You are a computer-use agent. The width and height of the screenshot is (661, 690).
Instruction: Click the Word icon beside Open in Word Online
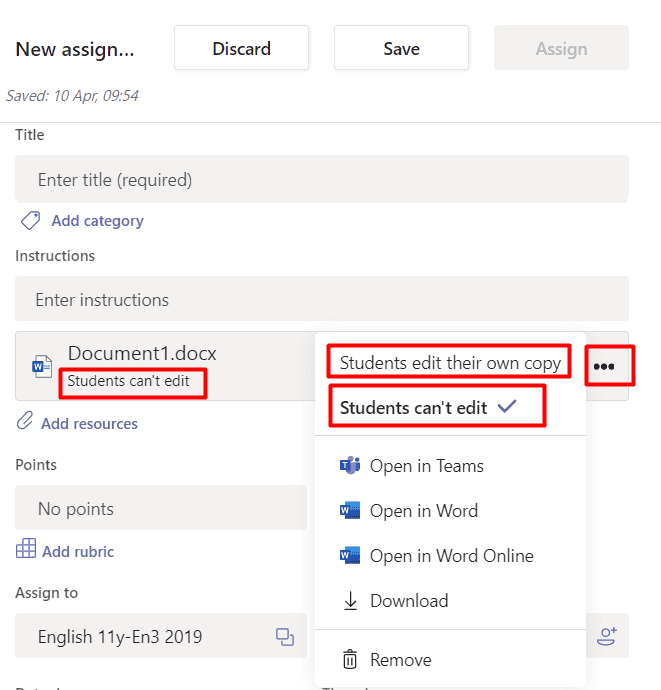(x=350, y=555)
